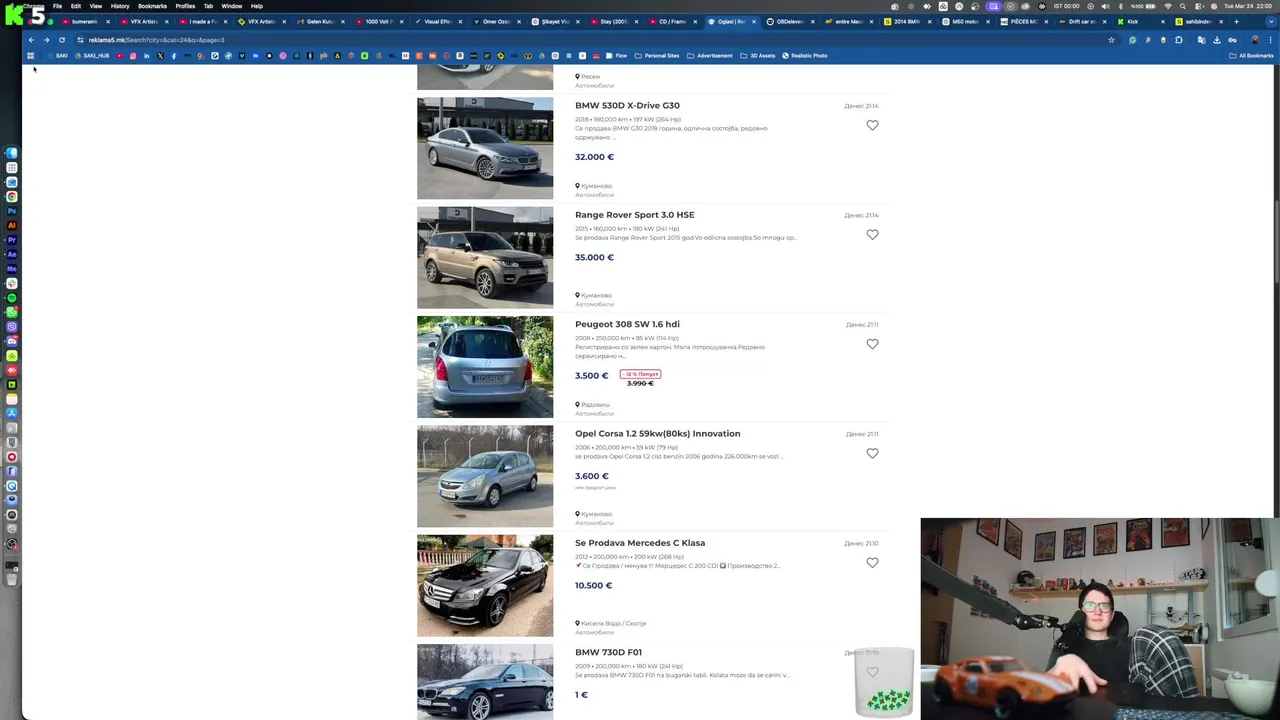This screenshot has width=1280, height=720.
Task: Open Premiere Pro from the dock
Action: click(x=12, y=240)
